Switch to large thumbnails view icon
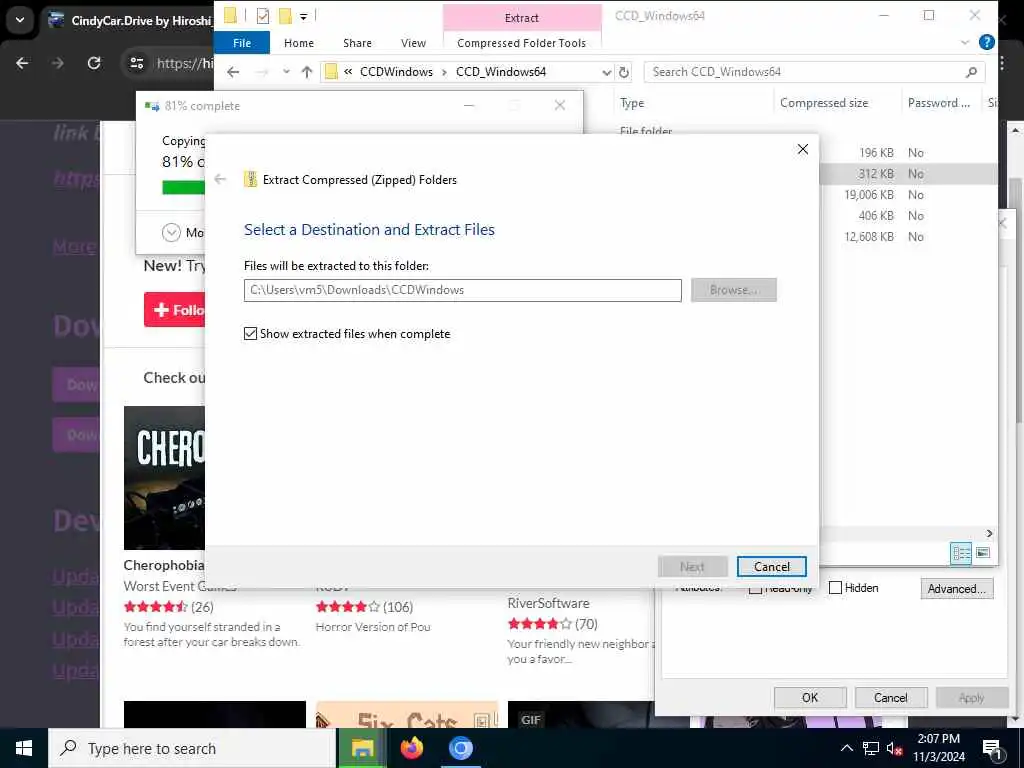The width and height of the screenshot is (1024, 768). (982, 553)
